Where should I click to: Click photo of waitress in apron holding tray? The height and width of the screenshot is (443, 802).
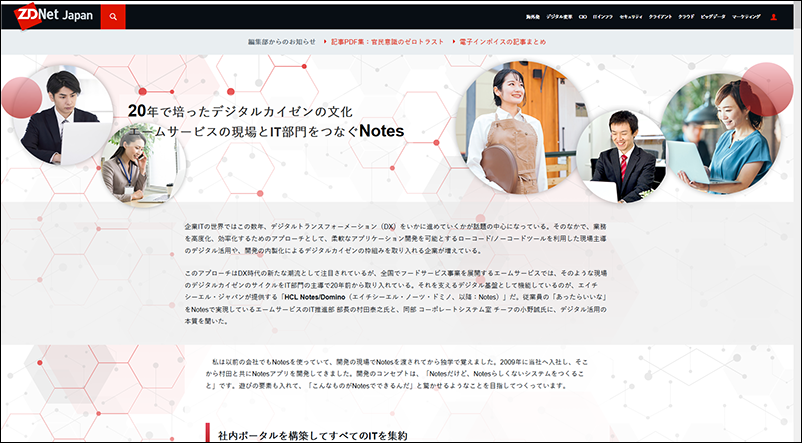pos(522,127)
